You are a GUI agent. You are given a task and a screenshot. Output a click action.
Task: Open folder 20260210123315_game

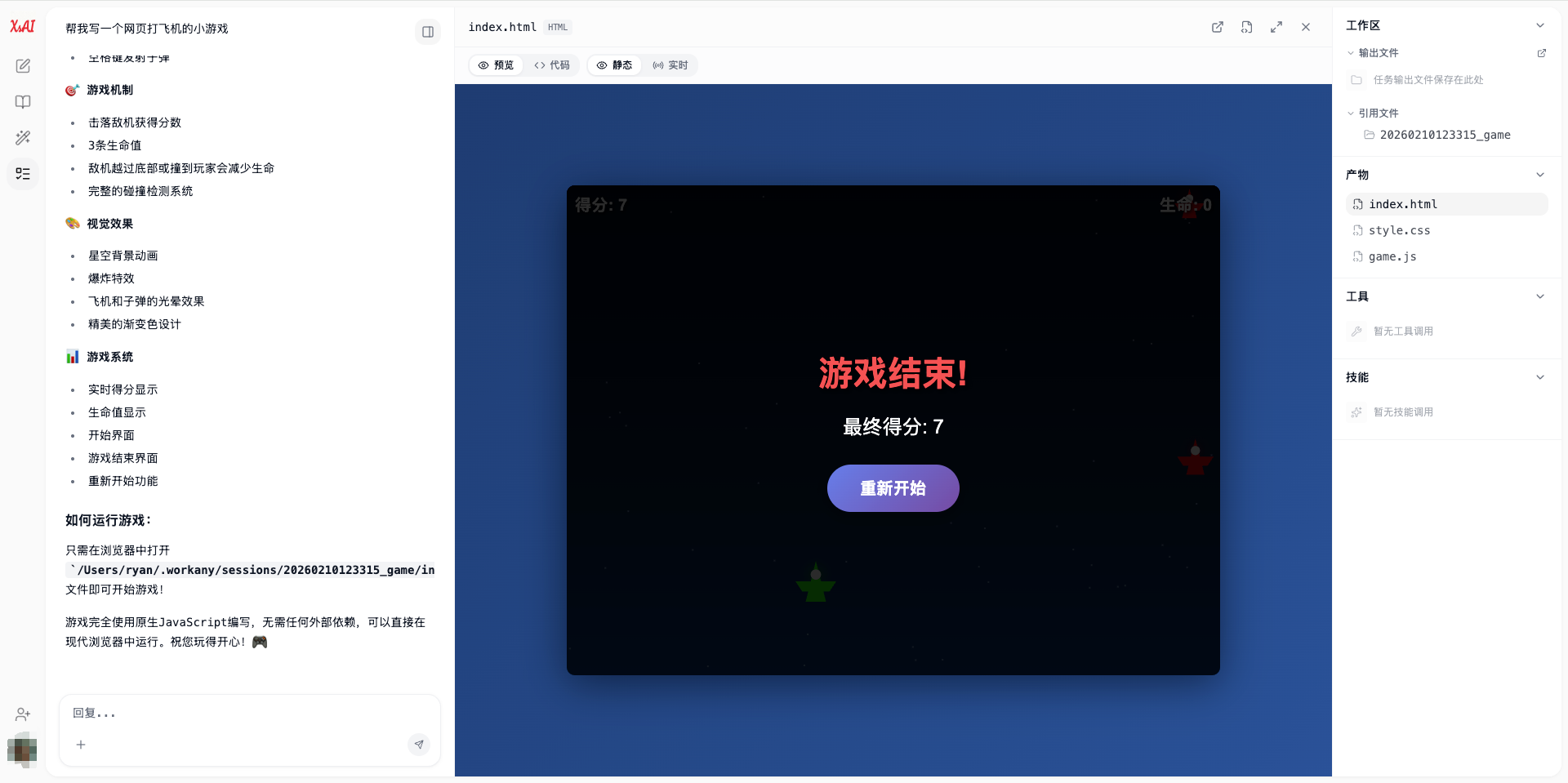(x=1437, y=135)
